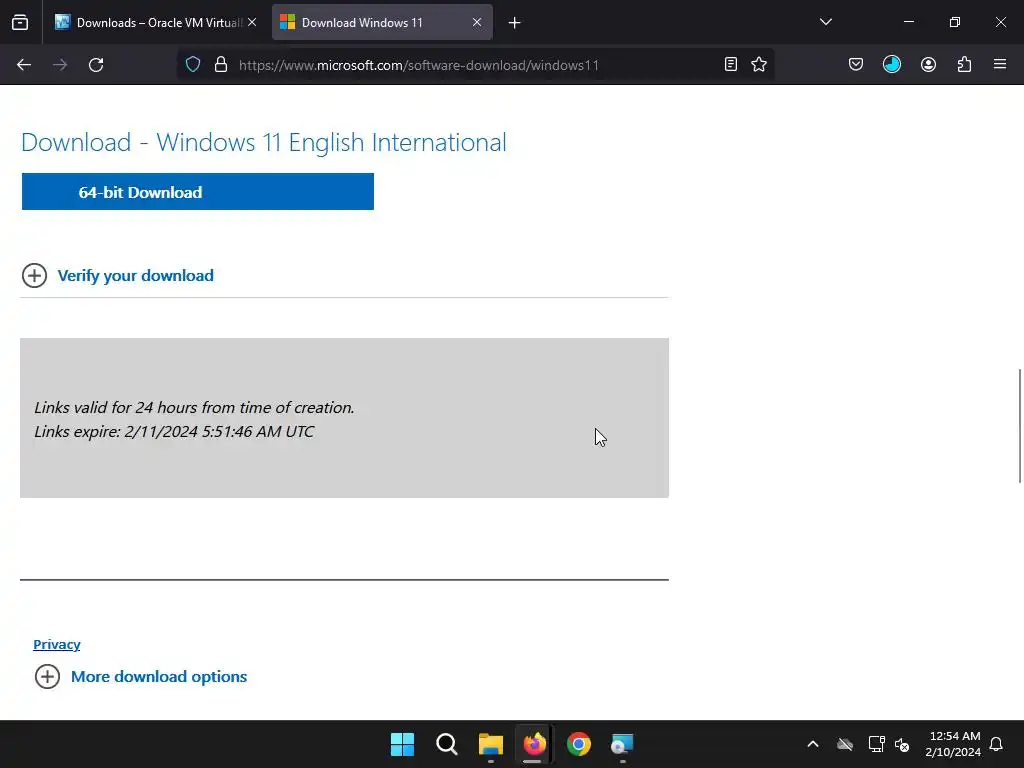The image size is (1024, 768).
Task: Switch to Downloads – Oracle VM VirtualBox tab
Action: pos(155,23)
